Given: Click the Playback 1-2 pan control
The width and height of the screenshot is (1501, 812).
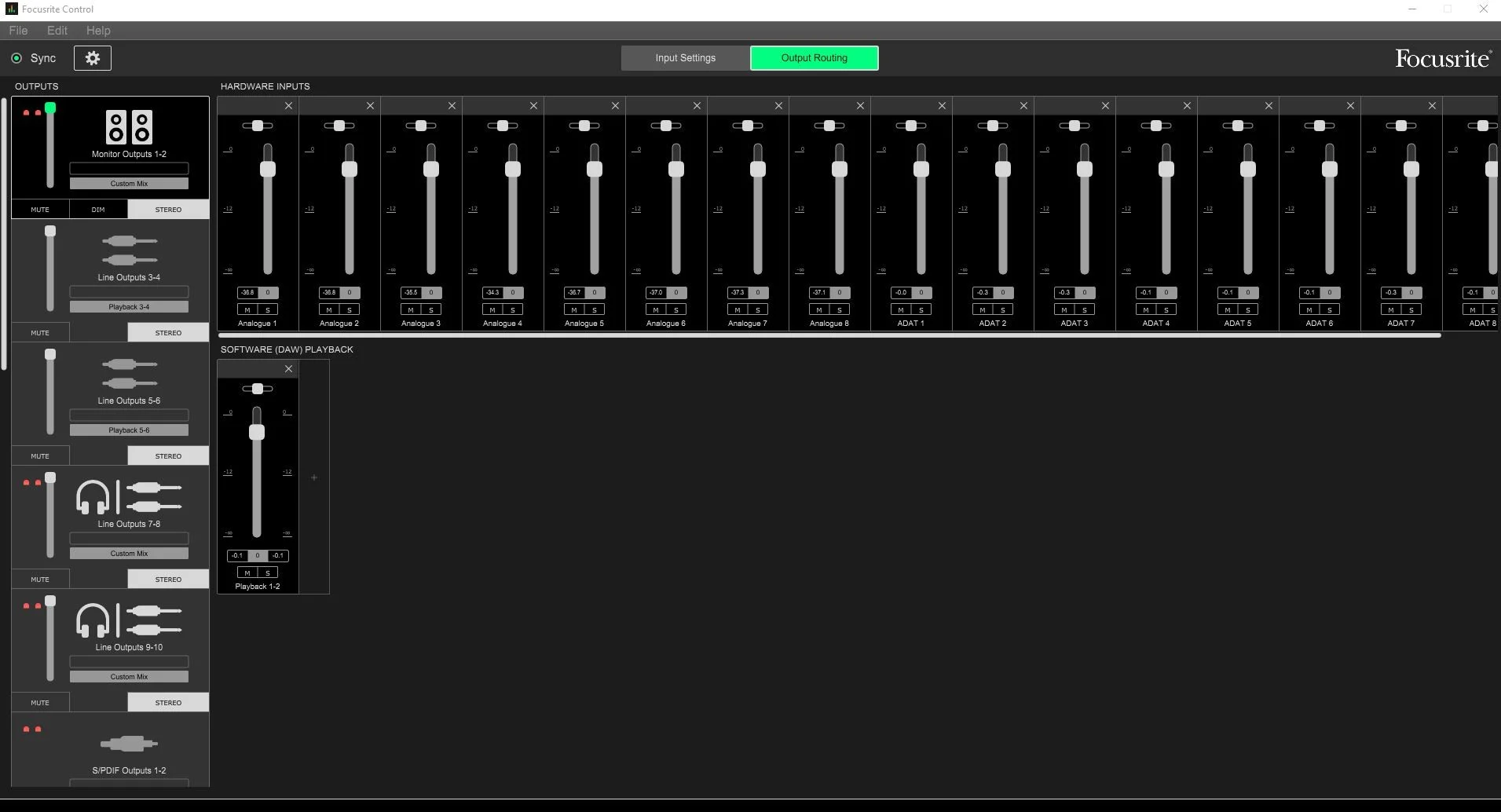Looking at the screenshot, I should coord(258,389).
